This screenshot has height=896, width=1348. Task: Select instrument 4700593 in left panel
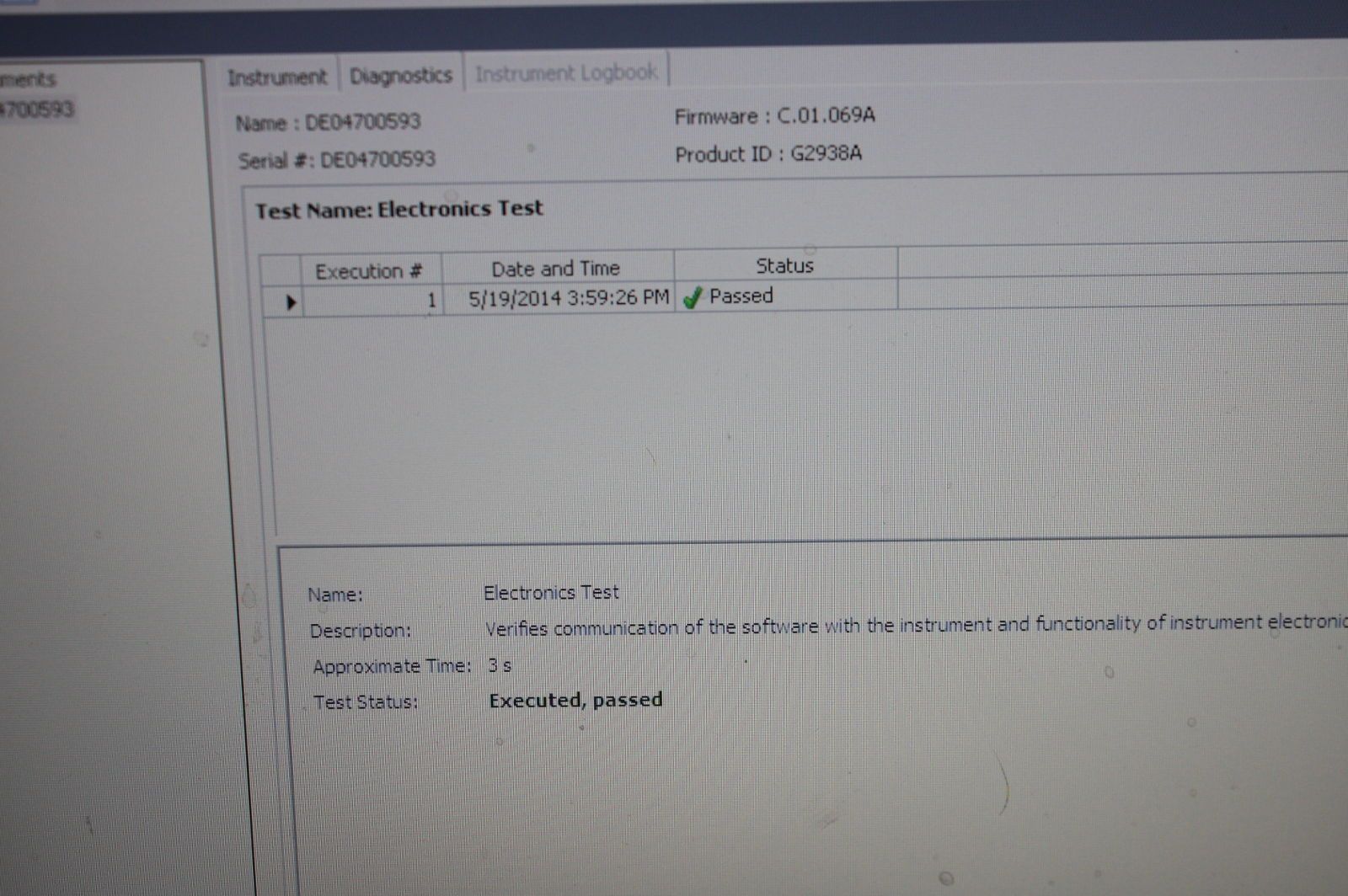click(x=36, y=109)
